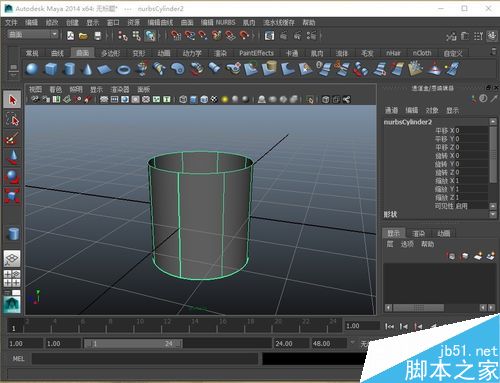The width and height of the screenshot is (500, 383).
Task: Activate the Select tool arrow in toolbox
Action: coord(12,100)
